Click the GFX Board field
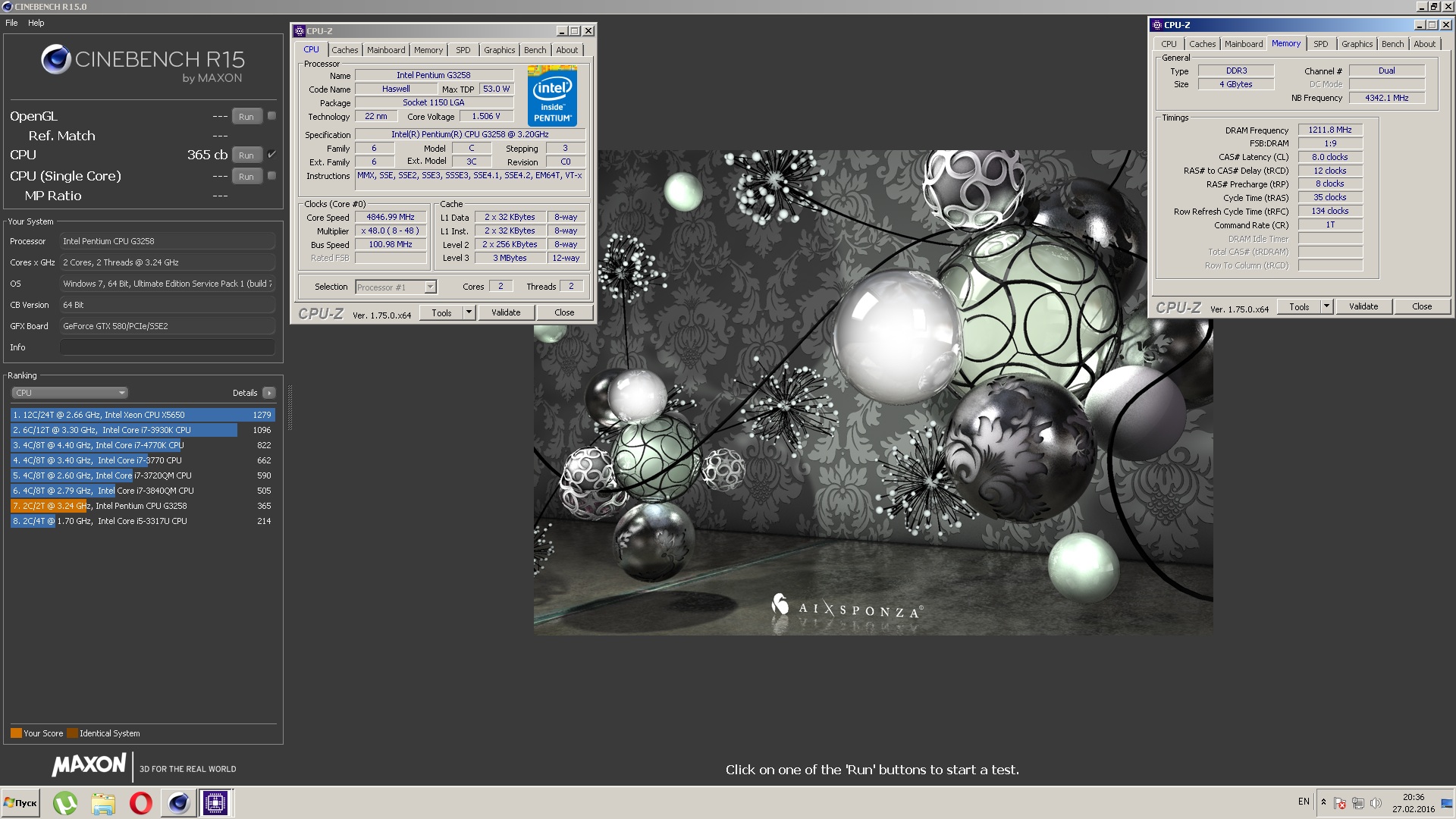Image resolution: width=1456 pixels, height=819 pixels. tap(167, 326)
